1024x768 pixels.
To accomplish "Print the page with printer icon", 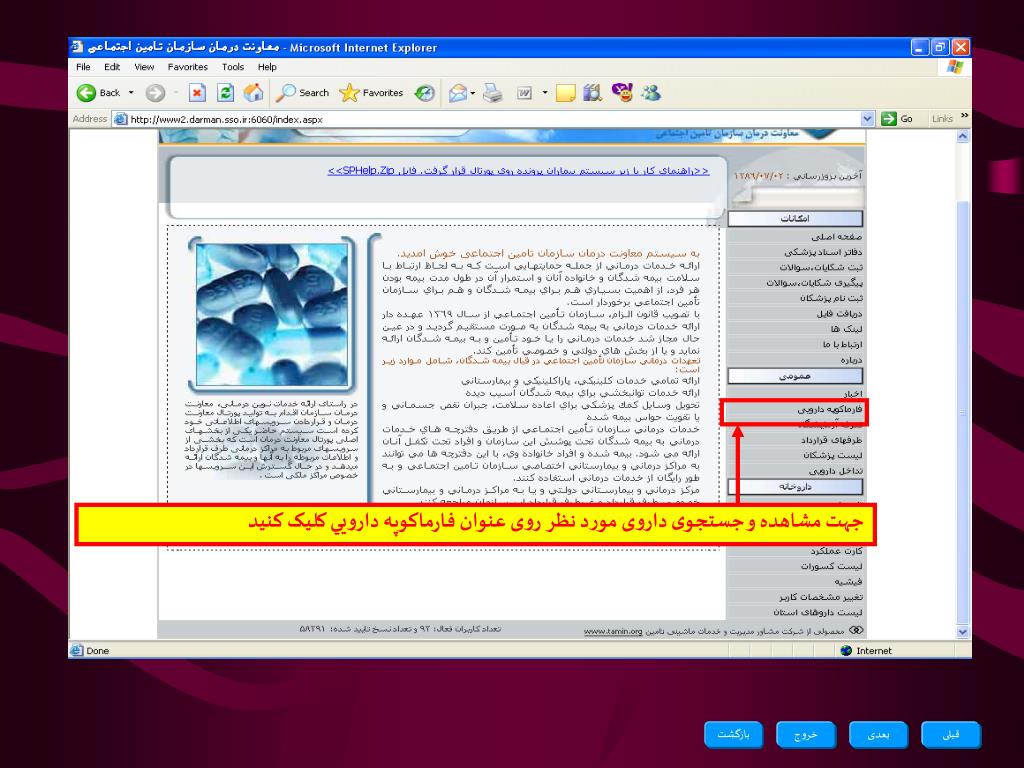I will tap(493, 93).
